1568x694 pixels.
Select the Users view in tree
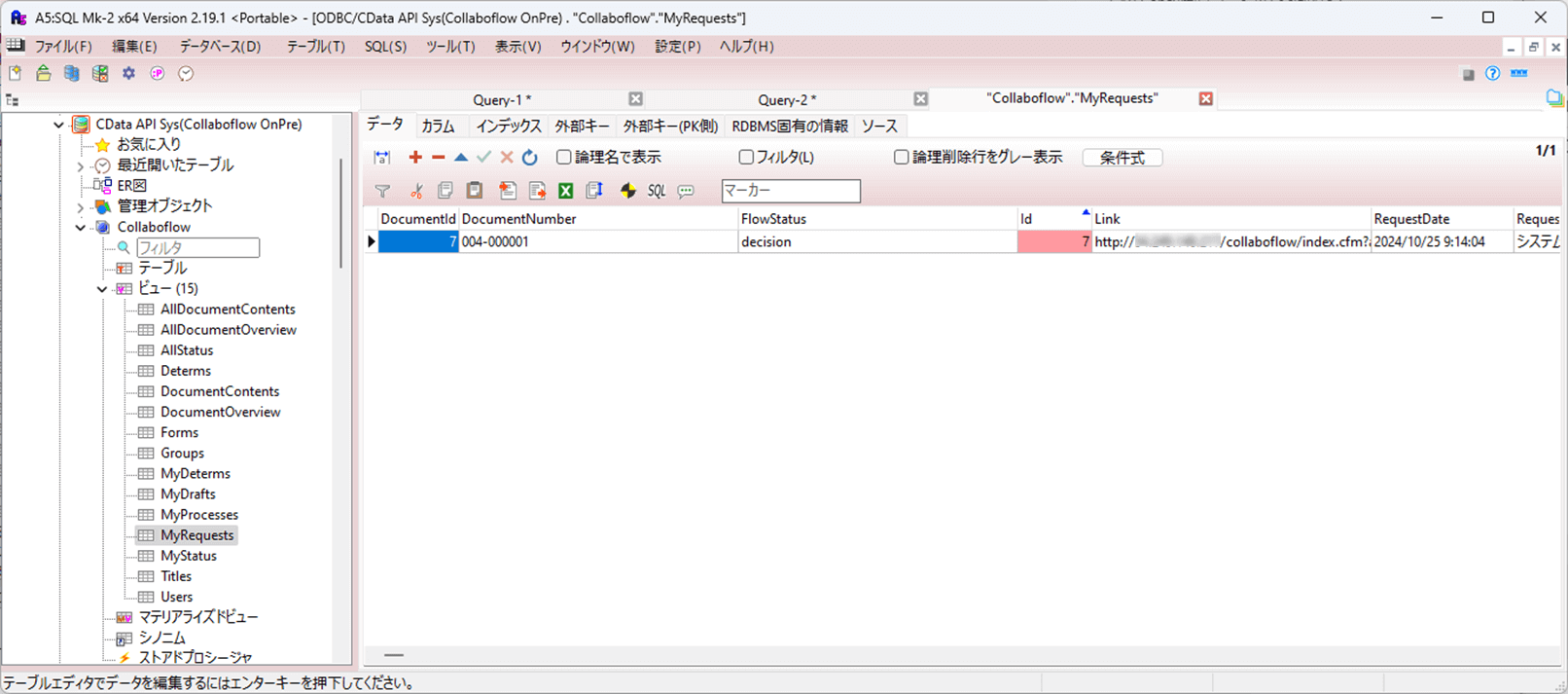point(176,598)
